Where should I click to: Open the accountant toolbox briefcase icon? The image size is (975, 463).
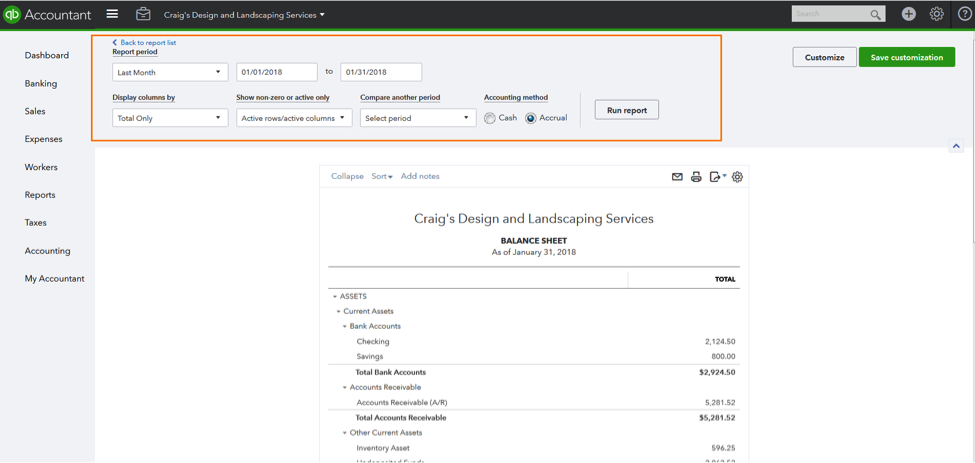(x=143, y=14)
